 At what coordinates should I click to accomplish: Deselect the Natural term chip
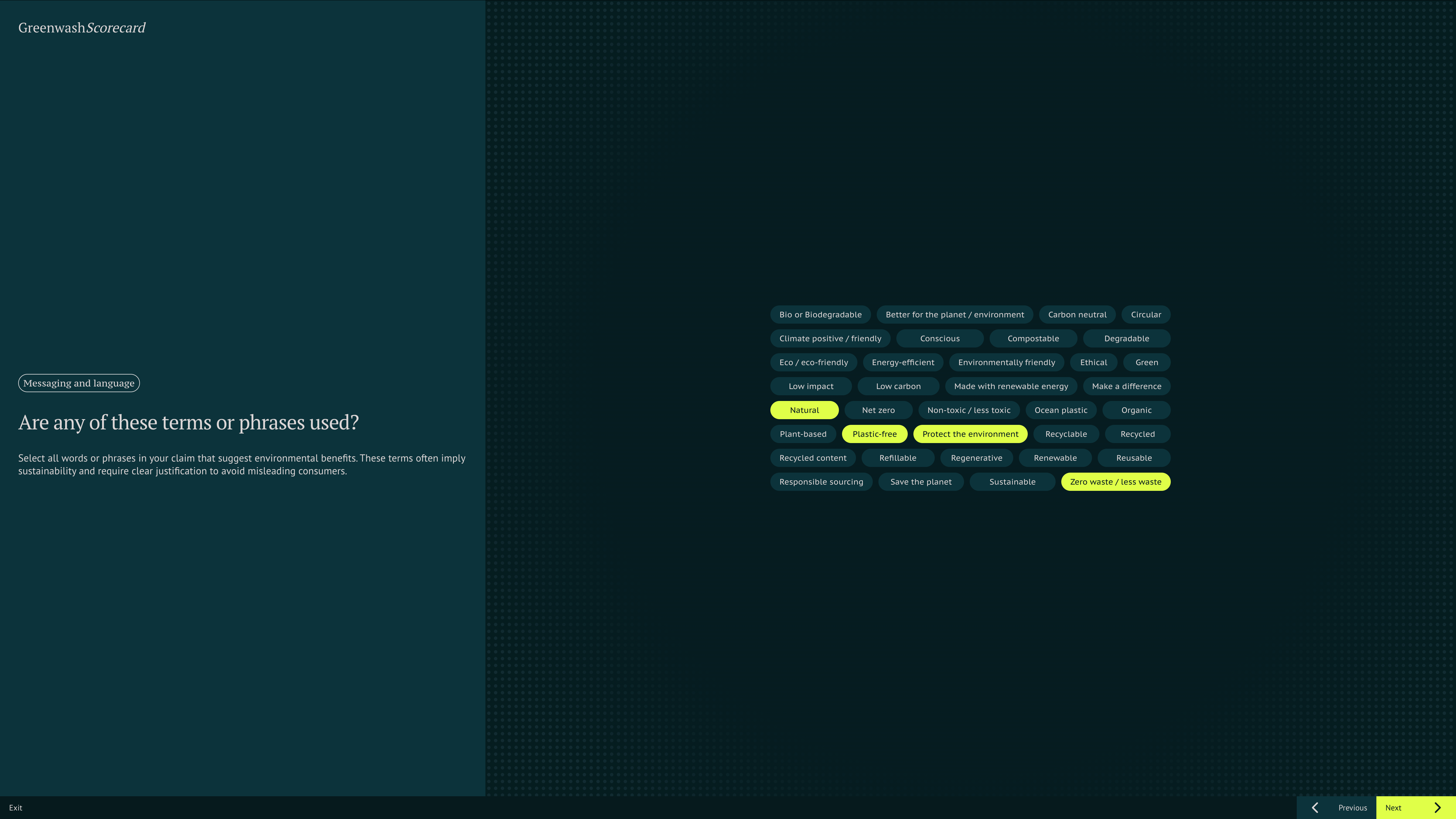tap(804, 410)
